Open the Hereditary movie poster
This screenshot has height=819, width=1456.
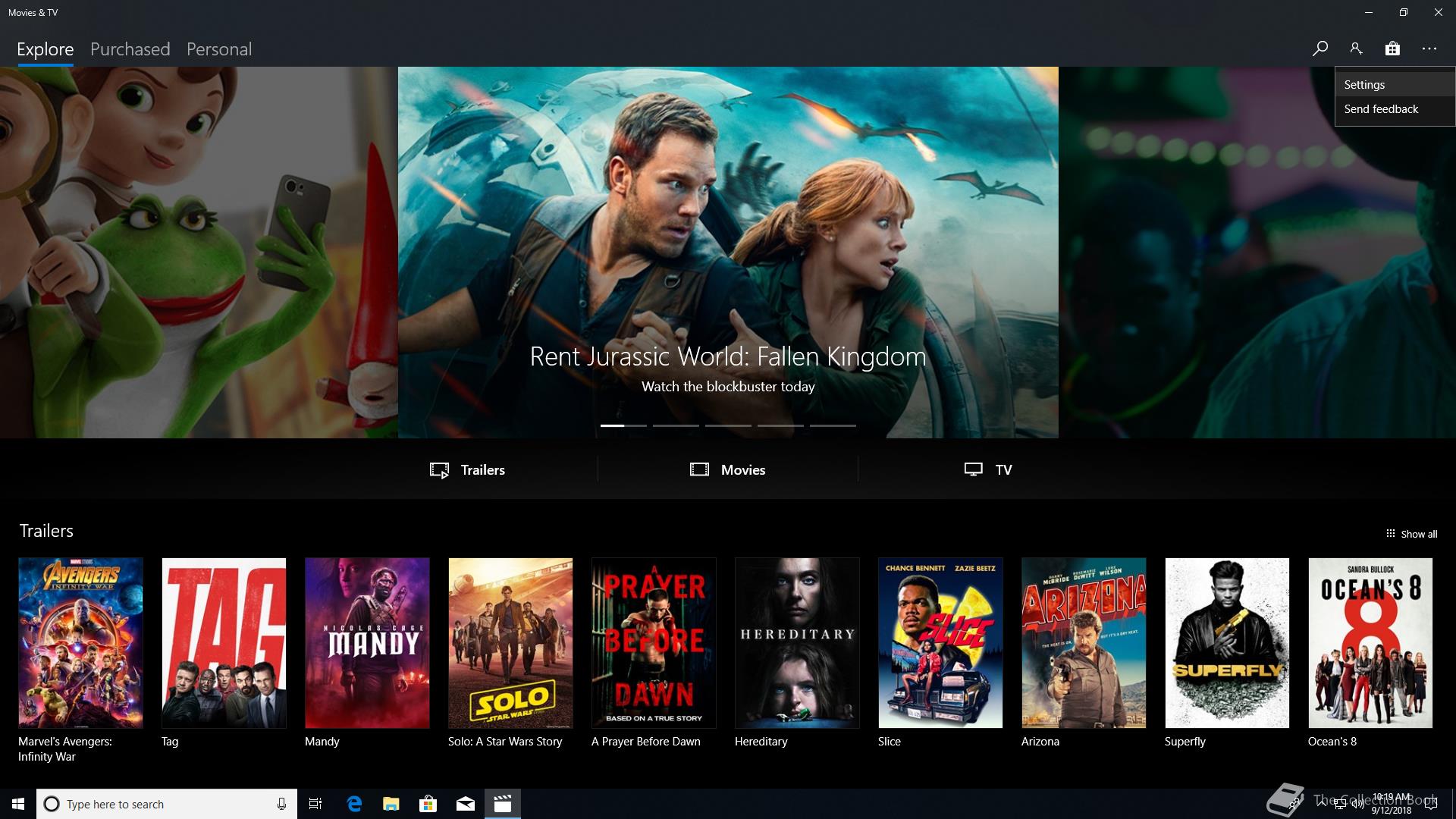797,643
